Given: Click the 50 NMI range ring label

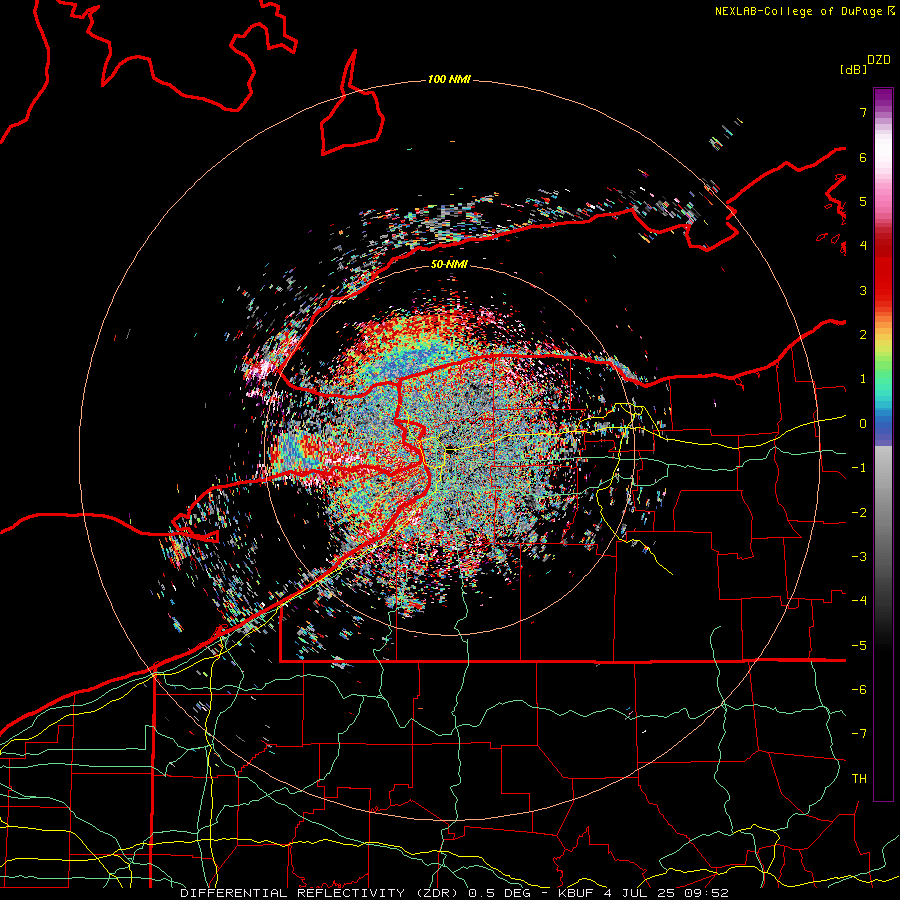Looking at the screenshot, I should click(x=449, y=264).
